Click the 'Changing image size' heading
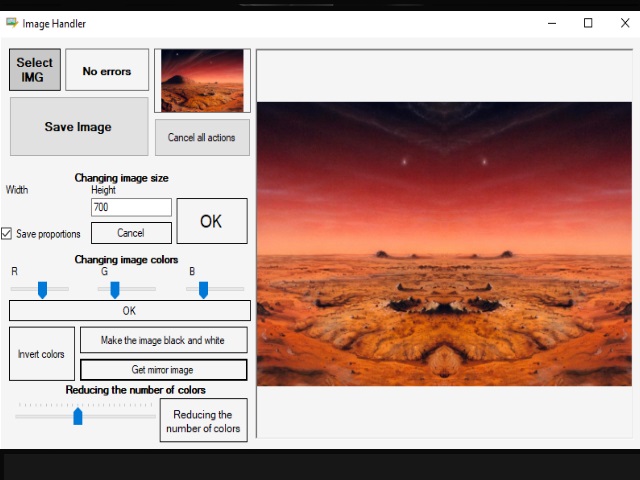This screenshot has height=480, width=640. click(x=122, y=178)
